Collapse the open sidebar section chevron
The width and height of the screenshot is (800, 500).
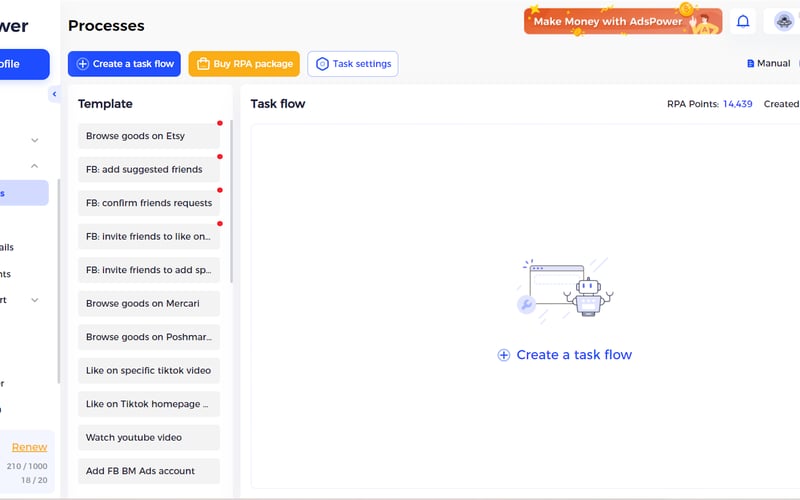coord(35,166)
